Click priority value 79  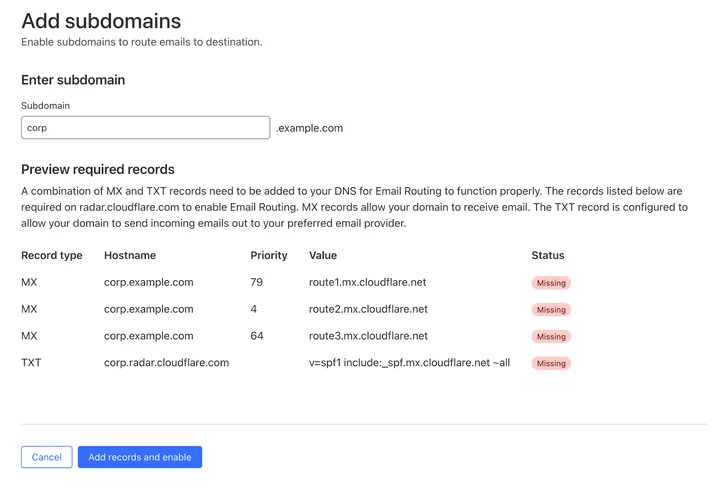(x=256, y=282)
